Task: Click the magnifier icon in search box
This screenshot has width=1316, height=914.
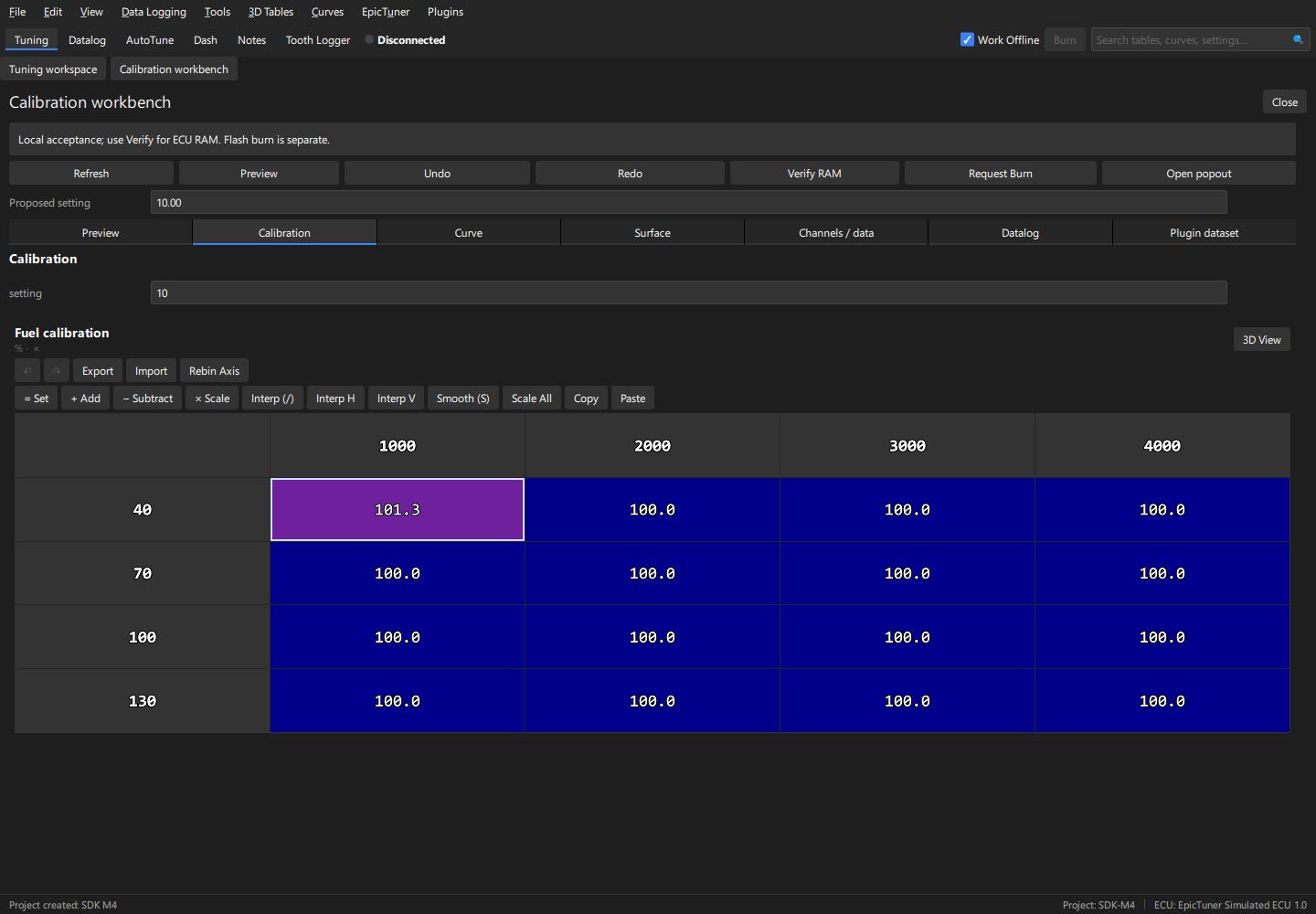Action: pyautogui.click(x=1298, y=39)
